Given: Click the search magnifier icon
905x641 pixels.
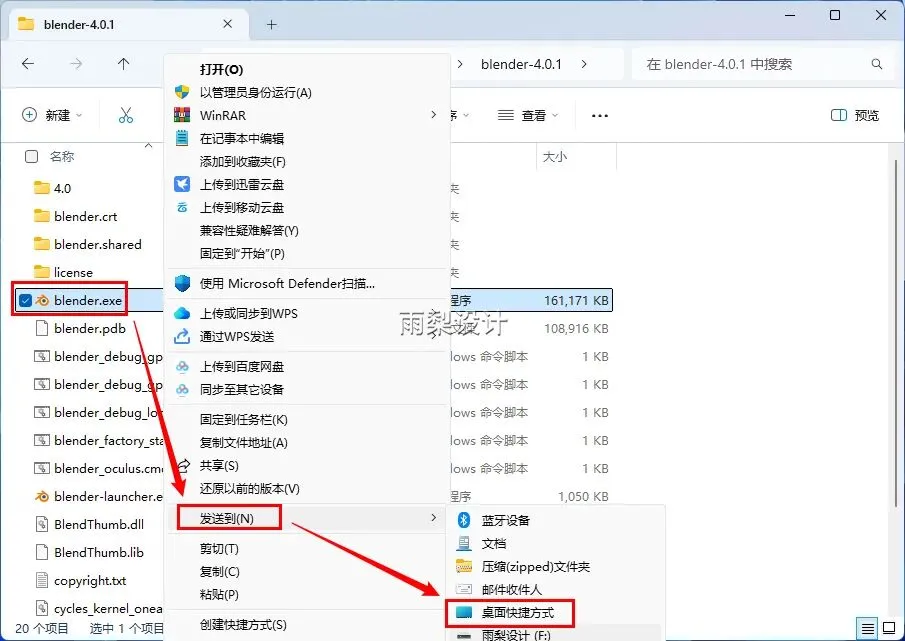Looking at the screenshot, I should [877, 64].
